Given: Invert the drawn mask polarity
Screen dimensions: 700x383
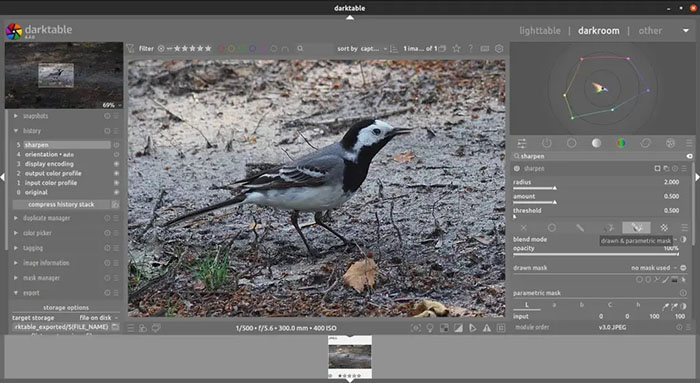Looking at the screenshot, I should tap(683, 268).
